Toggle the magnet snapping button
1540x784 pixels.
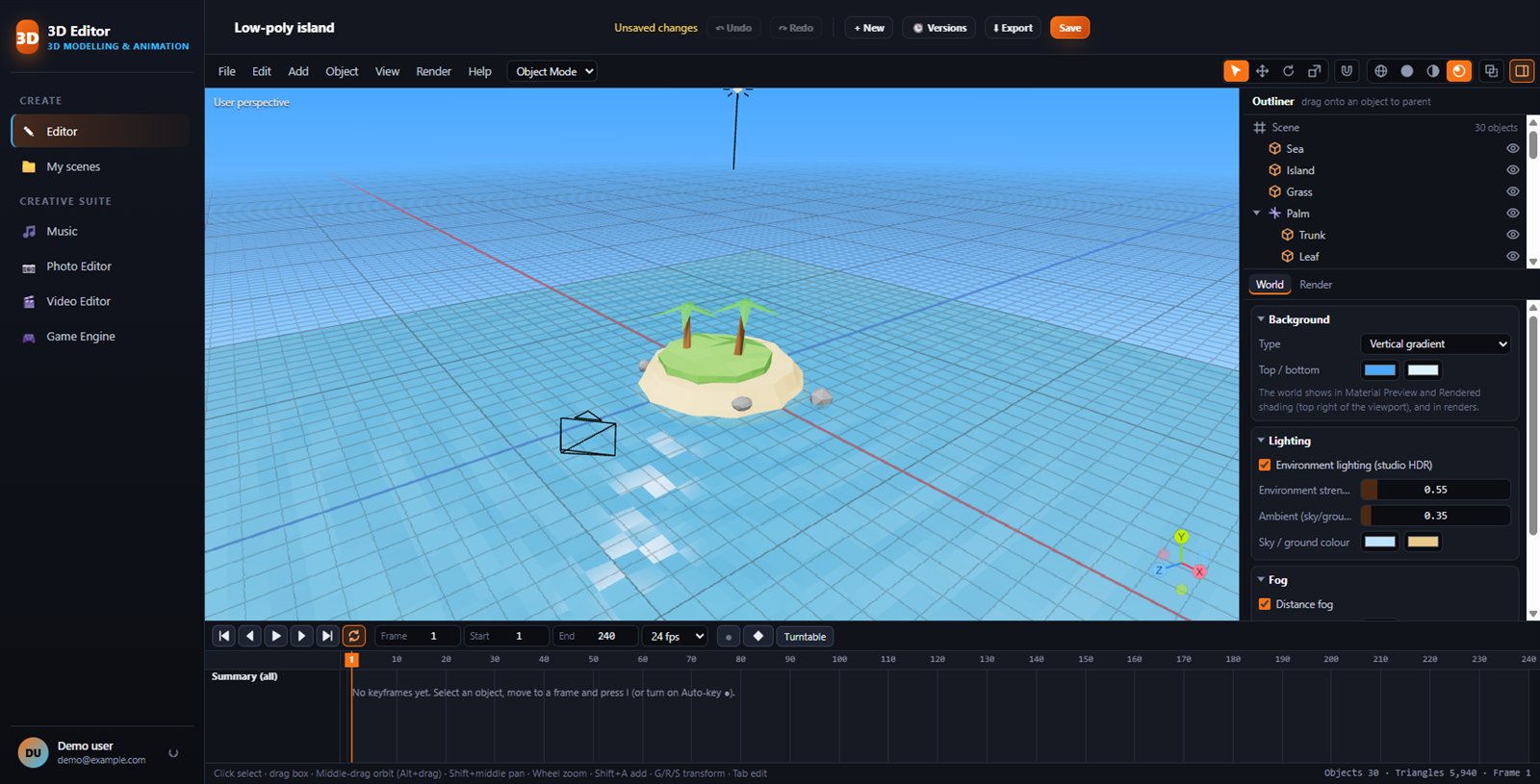coord(1347,71)
